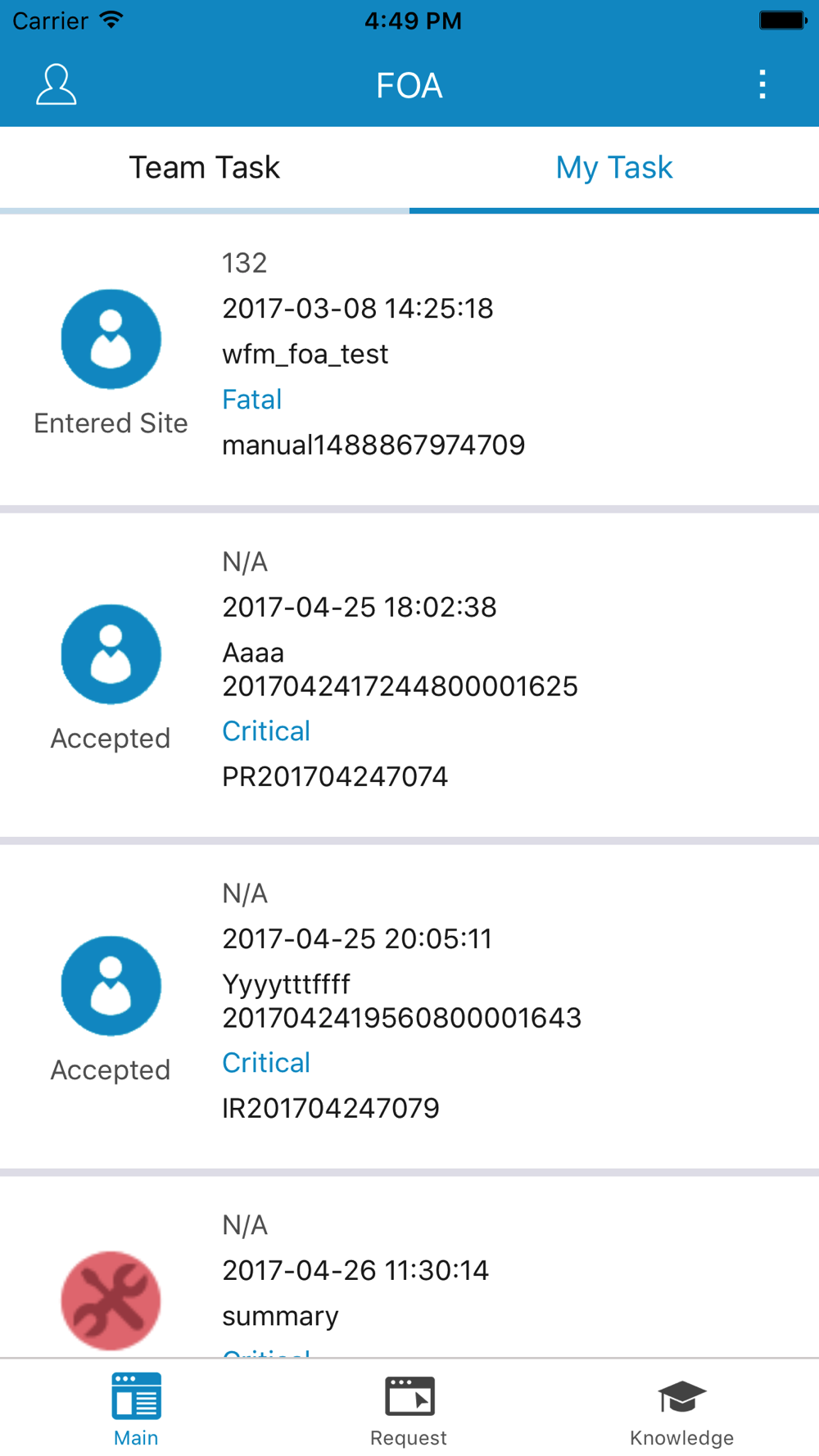Open task titled wfm_foa_test
The width and height of the screenshot is (819, 1456).
(305, 355)
